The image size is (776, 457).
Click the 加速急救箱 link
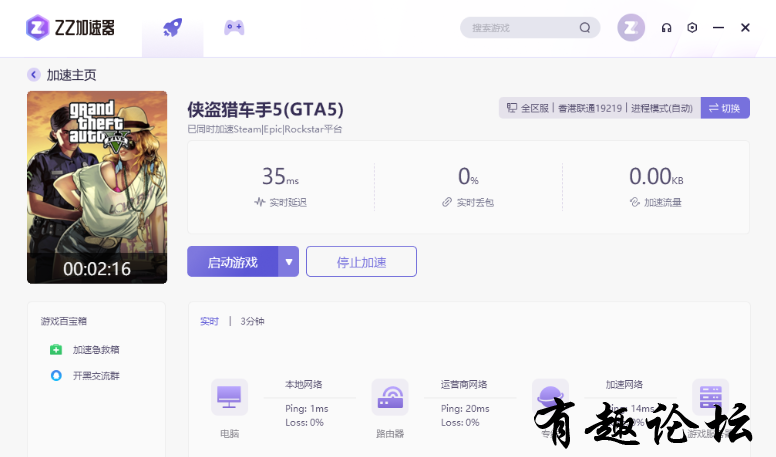click(96, 350)
